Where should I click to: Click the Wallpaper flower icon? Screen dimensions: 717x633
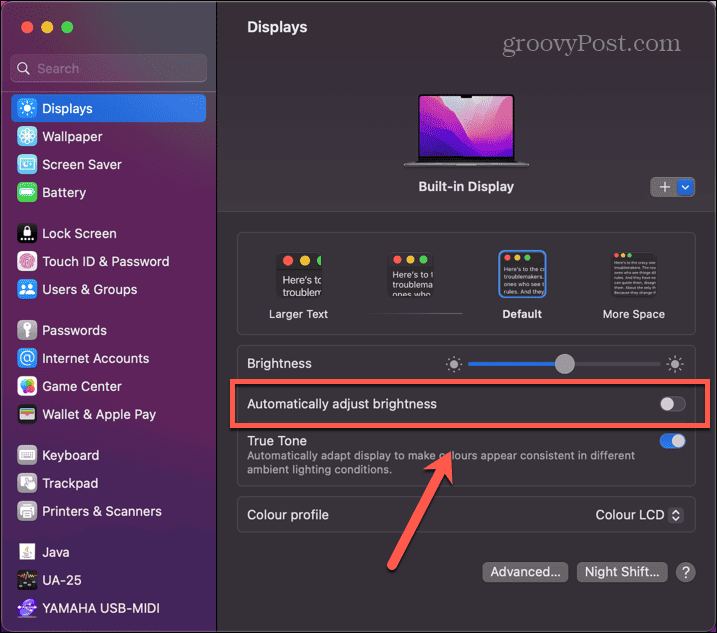click(x=27, y=136)
